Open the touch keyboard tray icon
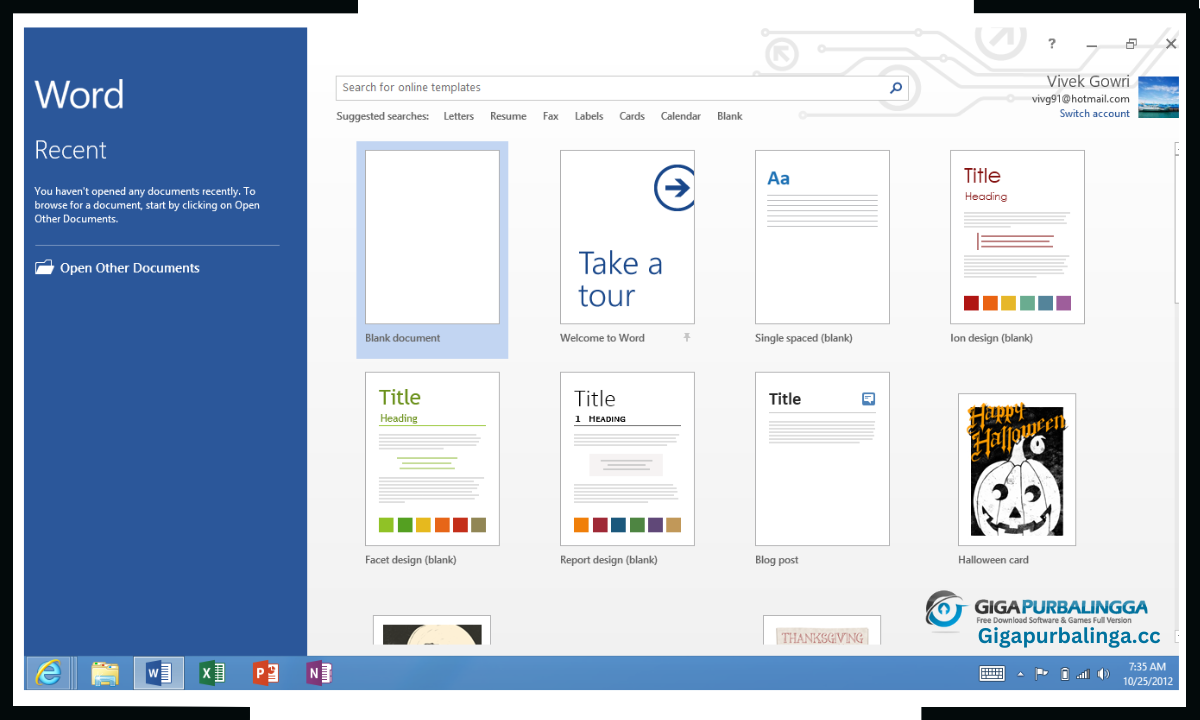Viewport: 1200px width, 720px height. coord(992,674)
